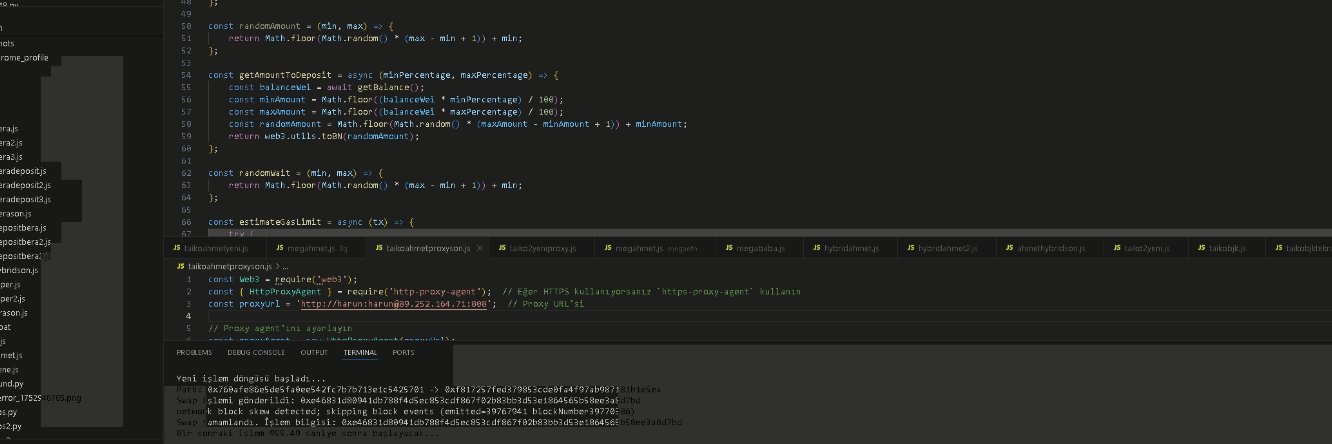Viewport: 1332px width, 444px height.
Task: Click the breadcrumb ellipsis after taikoahmetproxyson.js
Action: [x=284, y=267]
